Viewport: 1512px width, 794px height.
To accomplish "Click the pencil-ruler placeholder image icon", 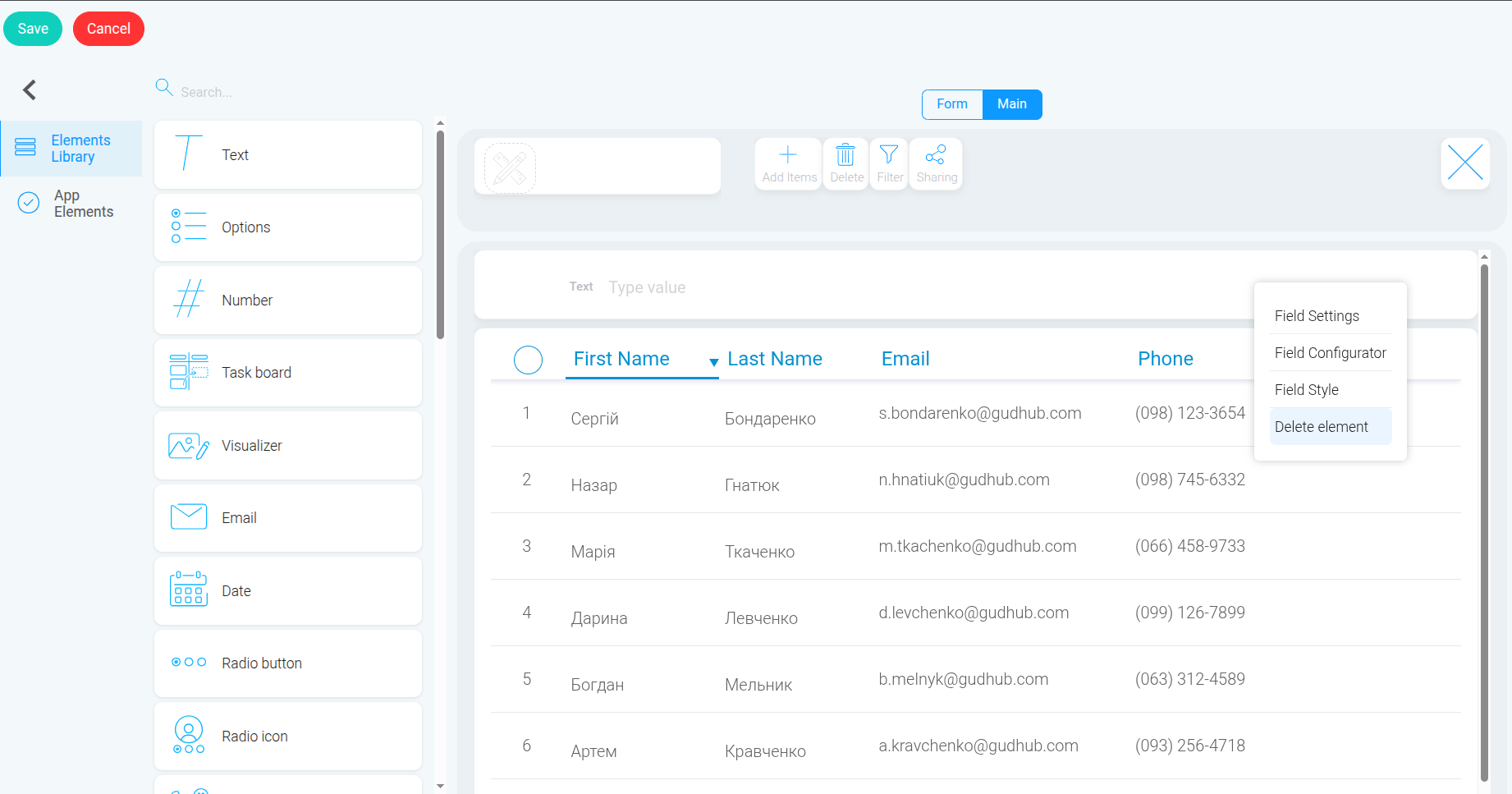I will [511, 168].
